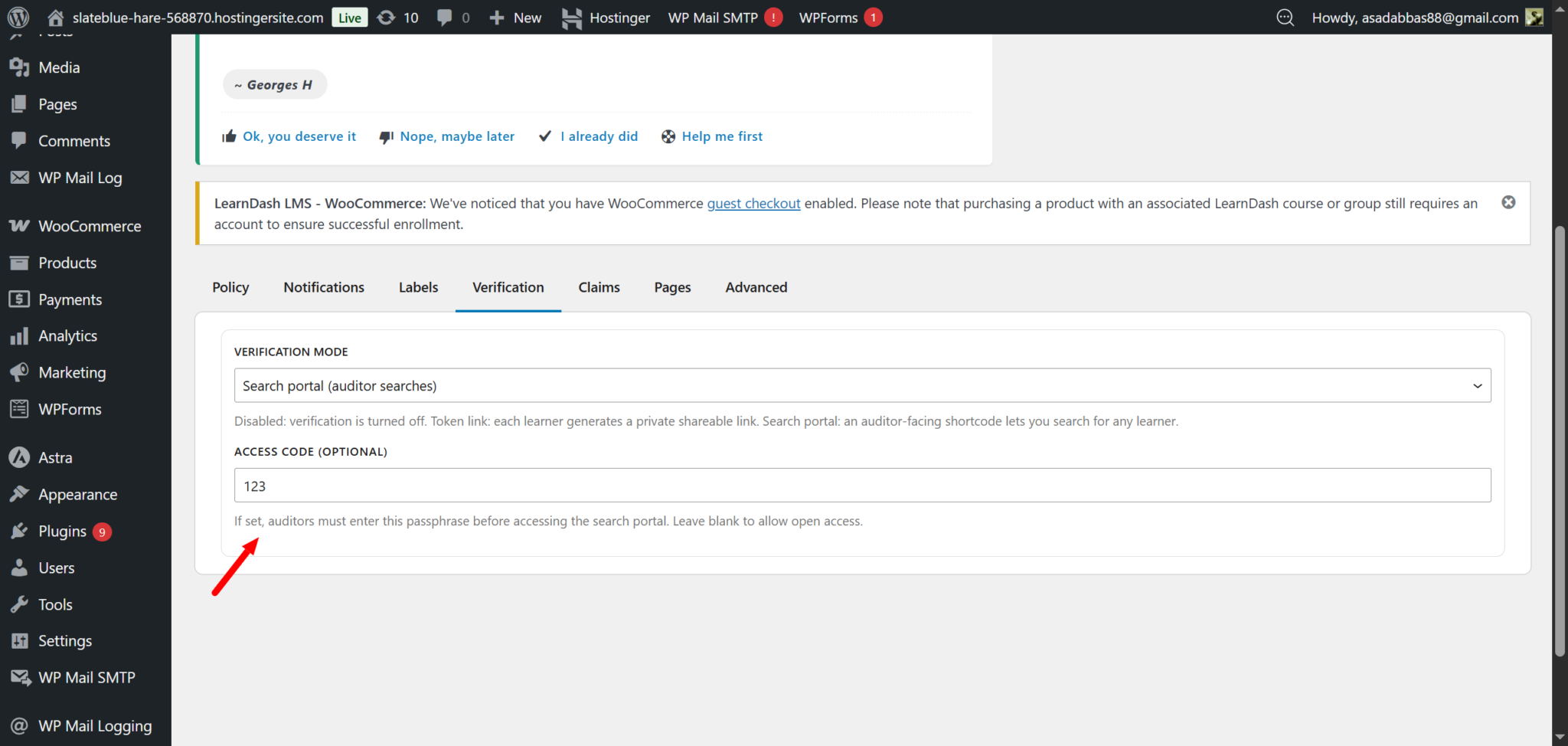Switch to the Advanced tab
The image size is (1568, 746).
(756, 287)
